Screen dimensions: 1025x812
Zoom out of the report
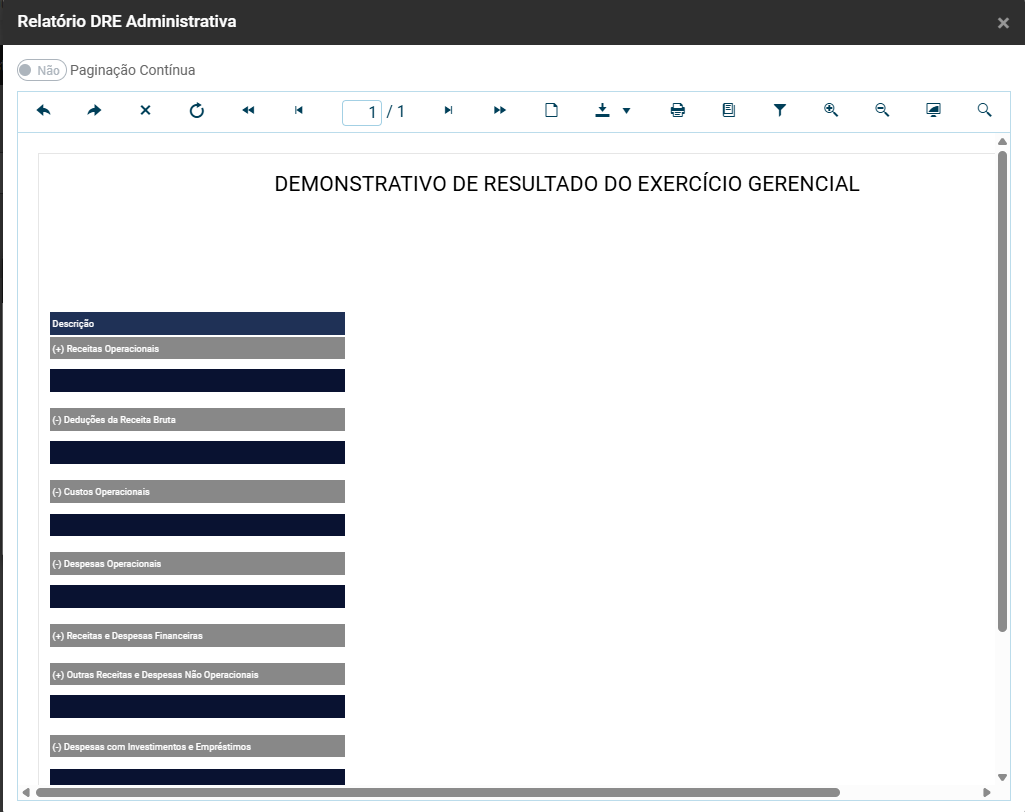[x=882, y=110]
